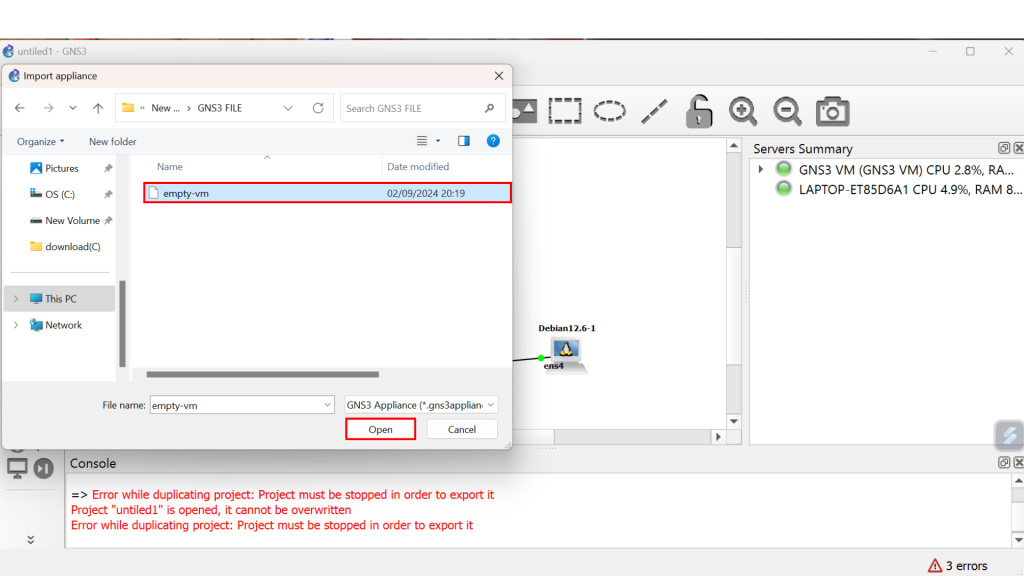Viewport: 1024px width, 576px height.
Task: Select the draw ellipse tool
Action: (x=609, y=111)
